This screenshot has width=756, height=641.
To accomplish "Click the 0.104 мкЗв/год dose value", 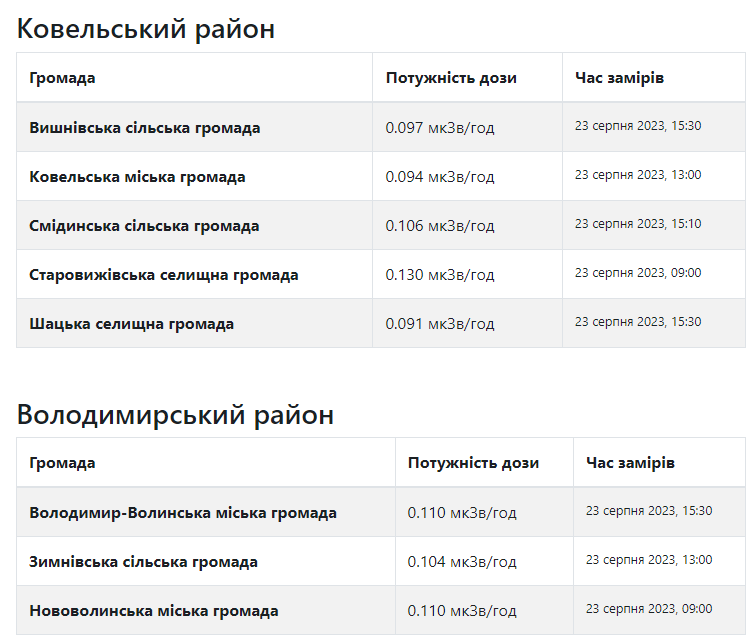I will coord(462,562).
